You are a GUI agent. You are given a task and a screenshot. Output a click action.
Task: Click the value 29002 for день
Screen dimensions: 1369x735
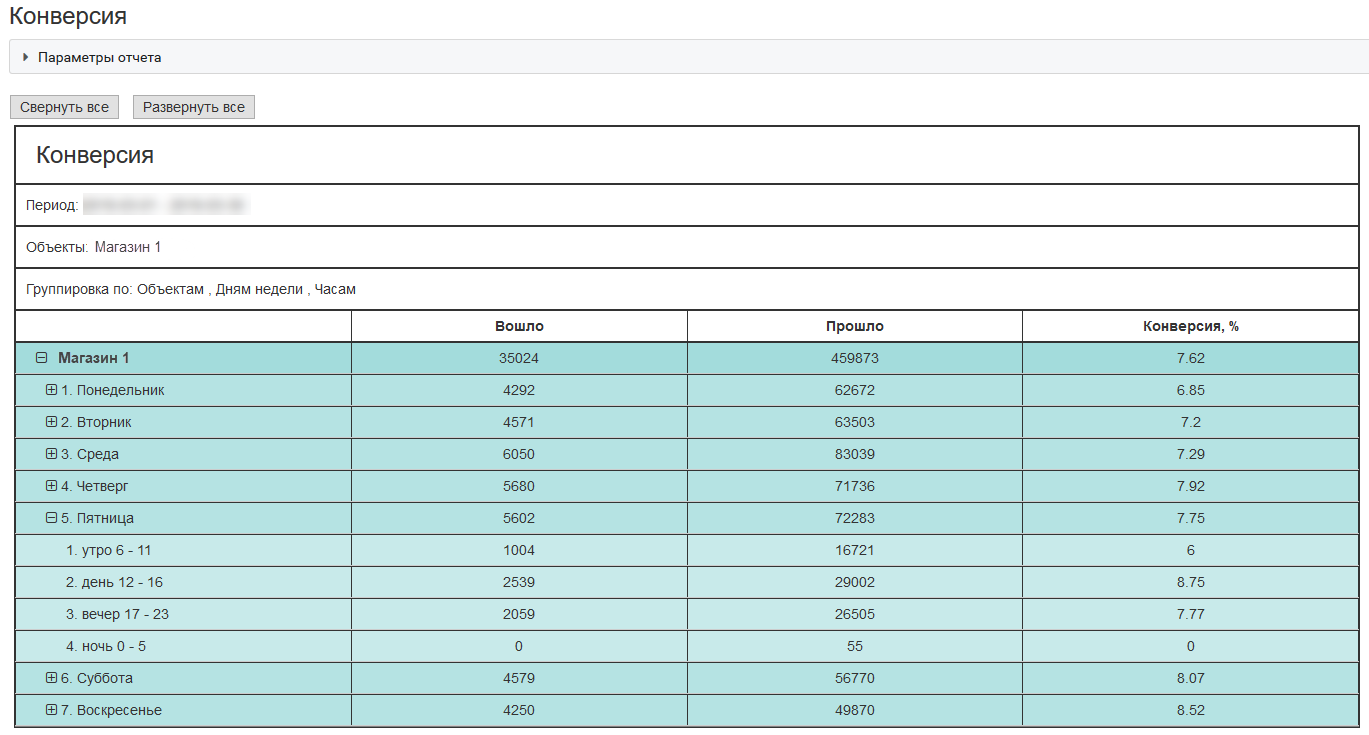point(855,582)
